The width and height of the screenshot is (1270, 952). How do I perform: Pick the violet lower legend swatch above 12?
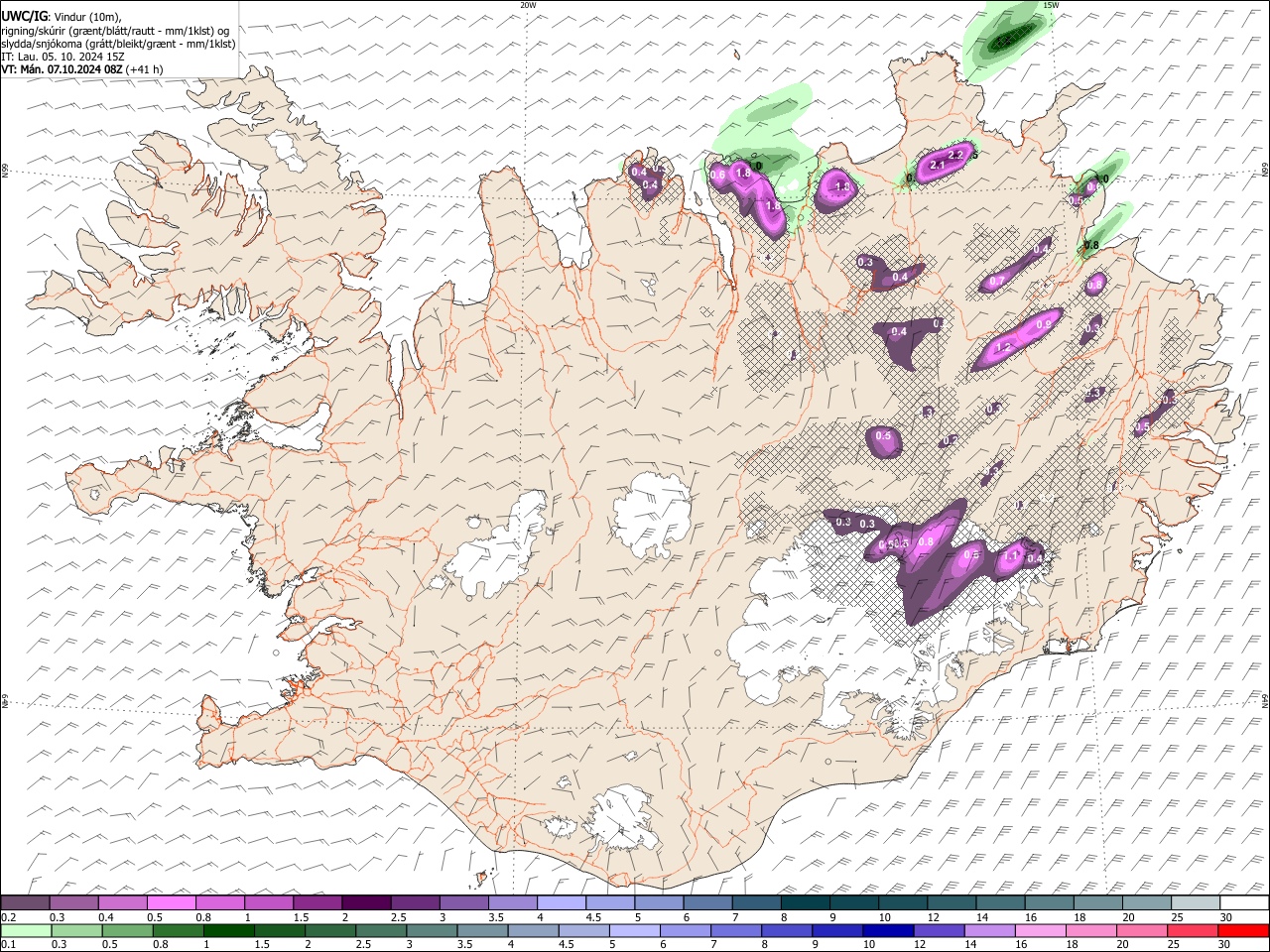(938, 931)
